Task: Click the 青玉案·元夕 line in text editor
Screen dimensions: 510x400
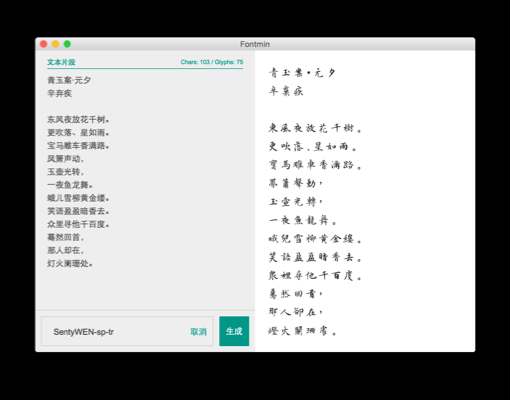Action: pos(69,80)
